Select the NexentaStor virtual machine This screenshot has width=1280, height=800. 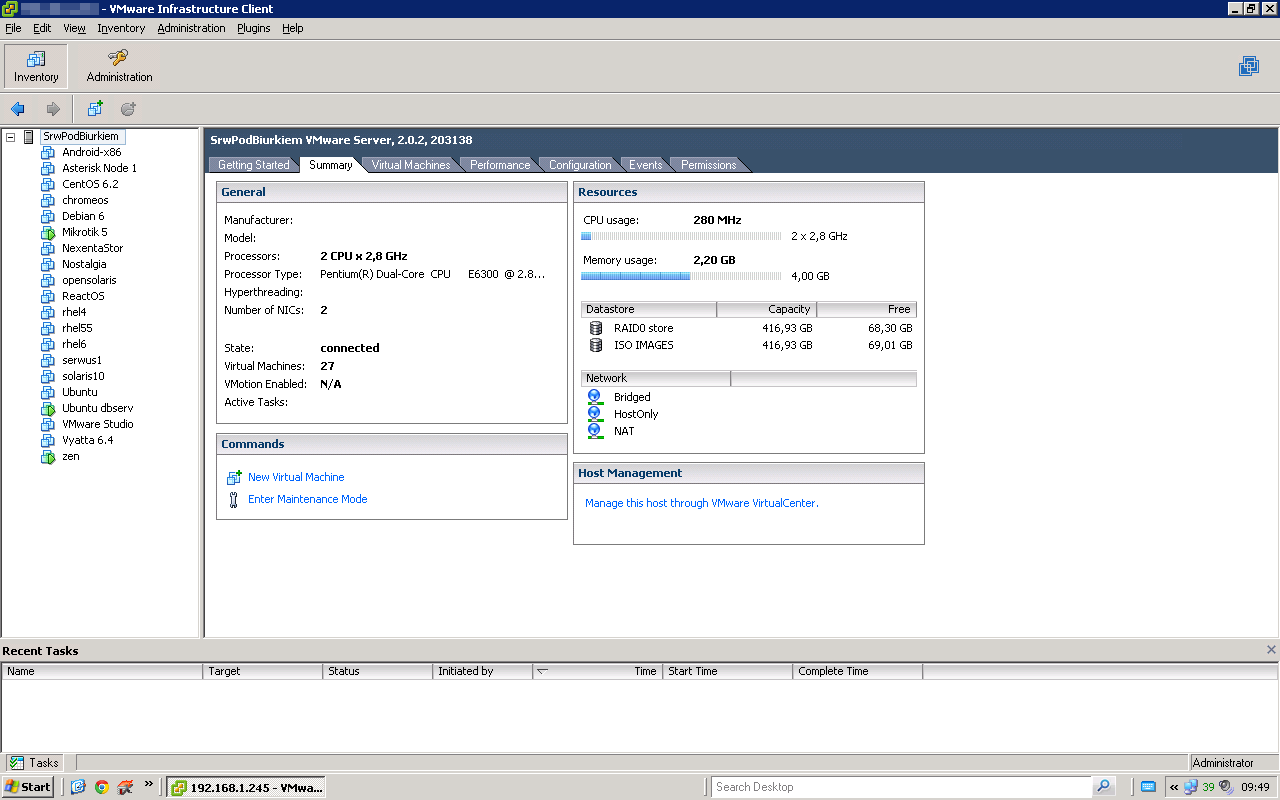(x=93, y=248)
